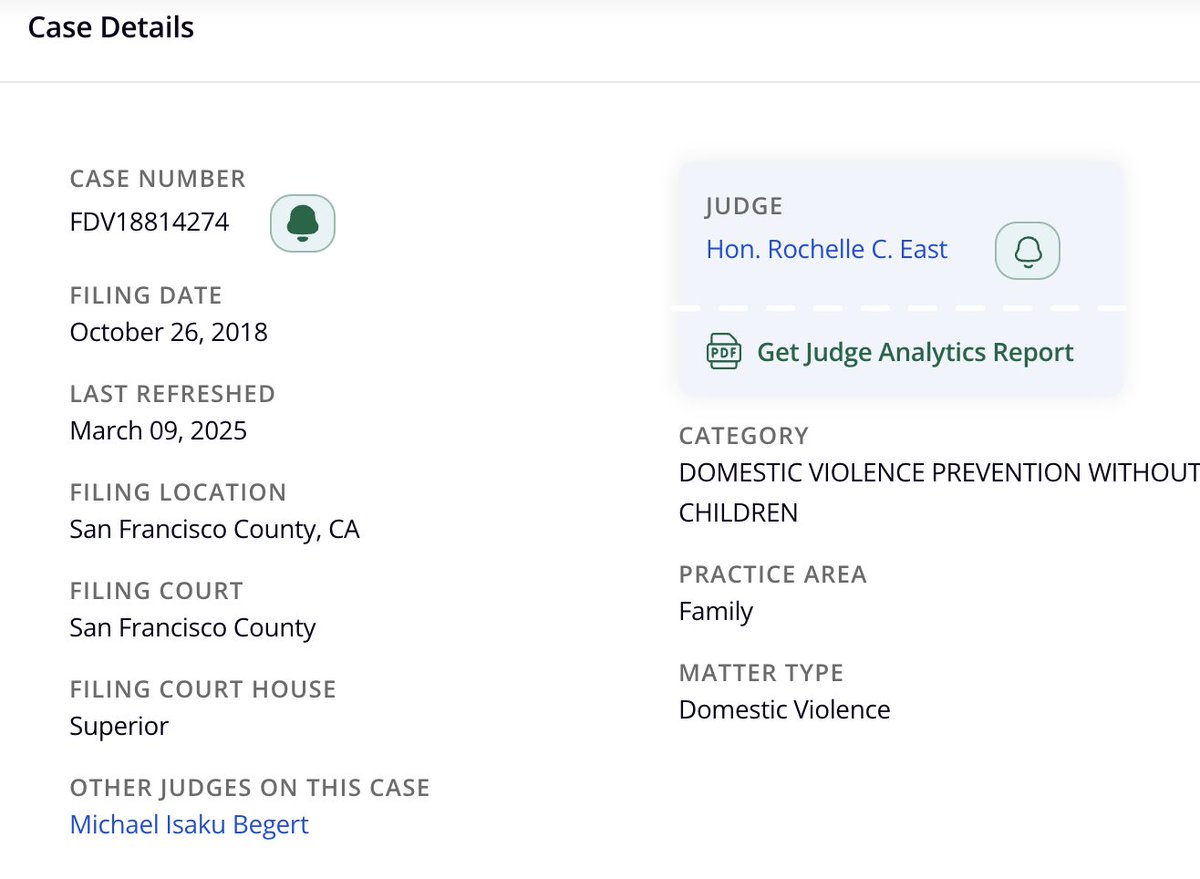Image resolution: width=1200 pixels, height=879 pixels.
Task: Click the Case Details page title
Action: pos(110,27)
